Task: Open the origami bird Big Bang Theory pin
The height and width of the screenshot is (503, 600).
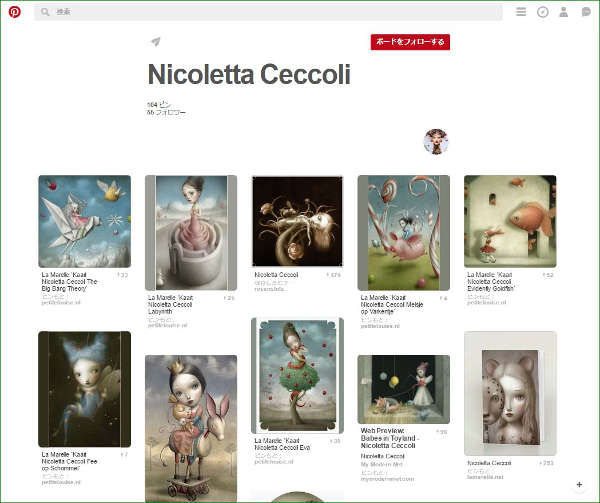Action: tap(85, 221)
